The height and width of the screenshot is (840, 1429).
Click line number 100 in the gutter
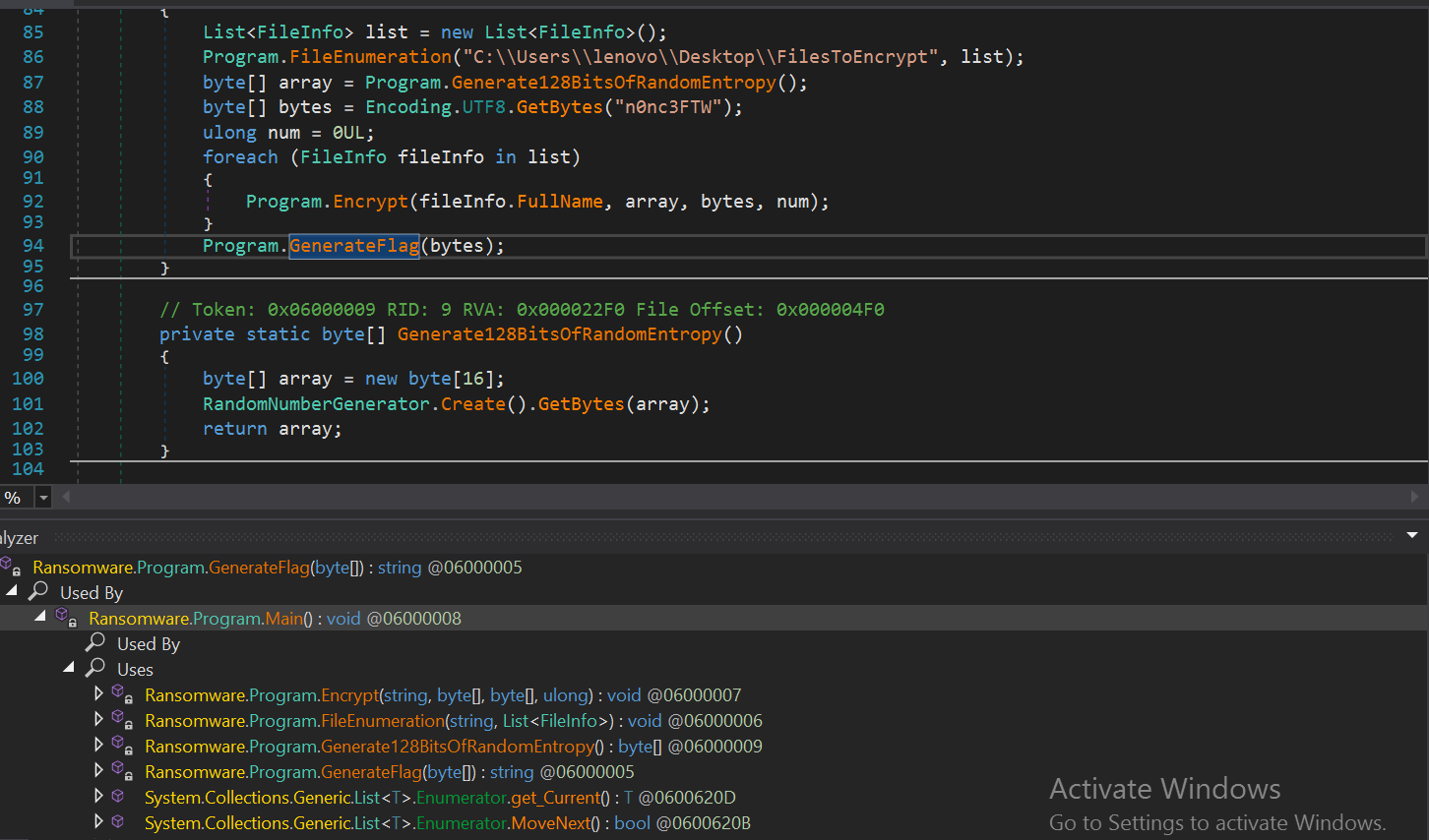pos(28,379)
